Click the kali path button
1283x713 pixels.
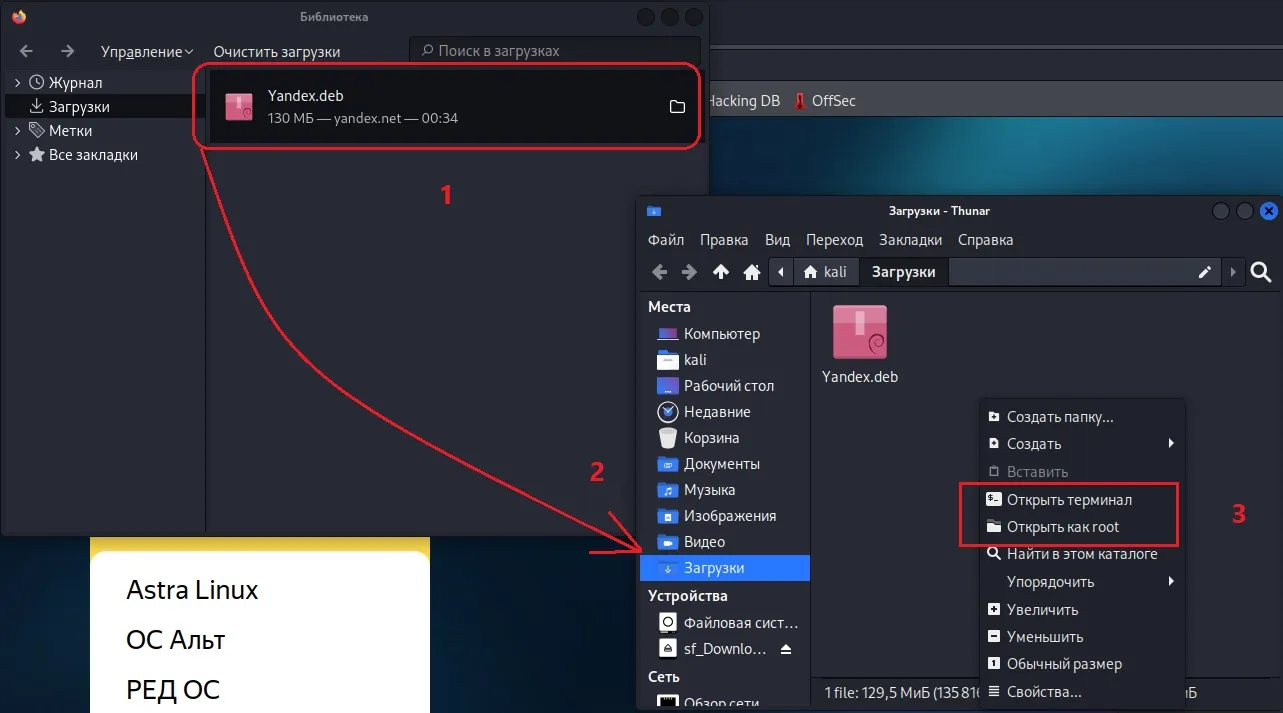pos(826,272)
